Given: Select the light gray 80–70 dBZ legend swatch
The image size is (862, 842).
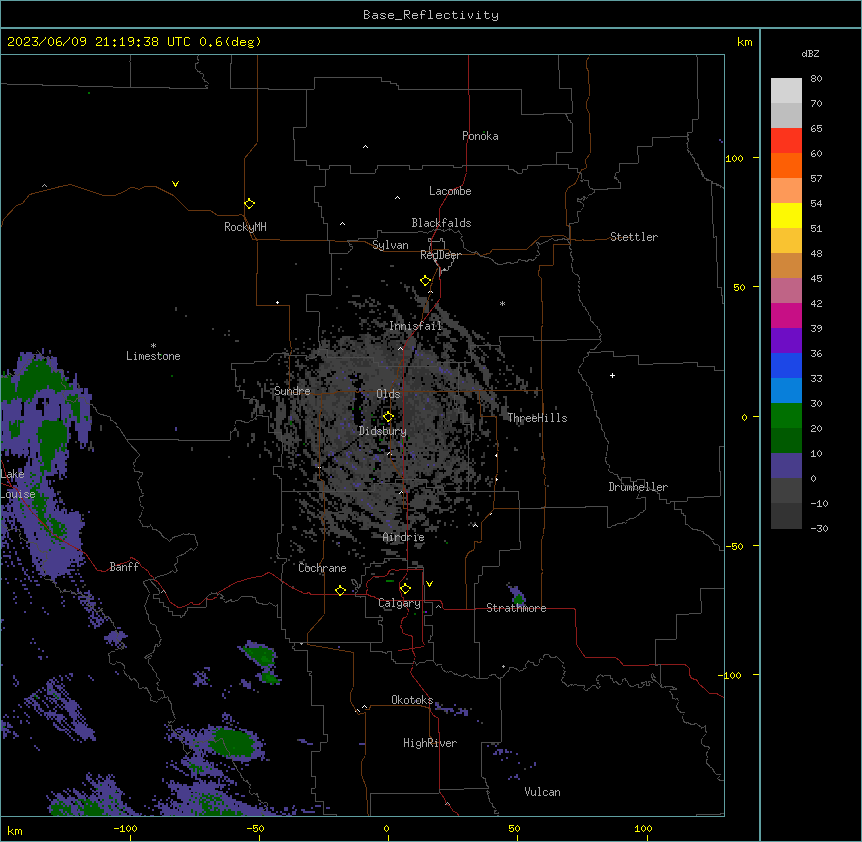Looking at the screenshot, I should 786,90.
